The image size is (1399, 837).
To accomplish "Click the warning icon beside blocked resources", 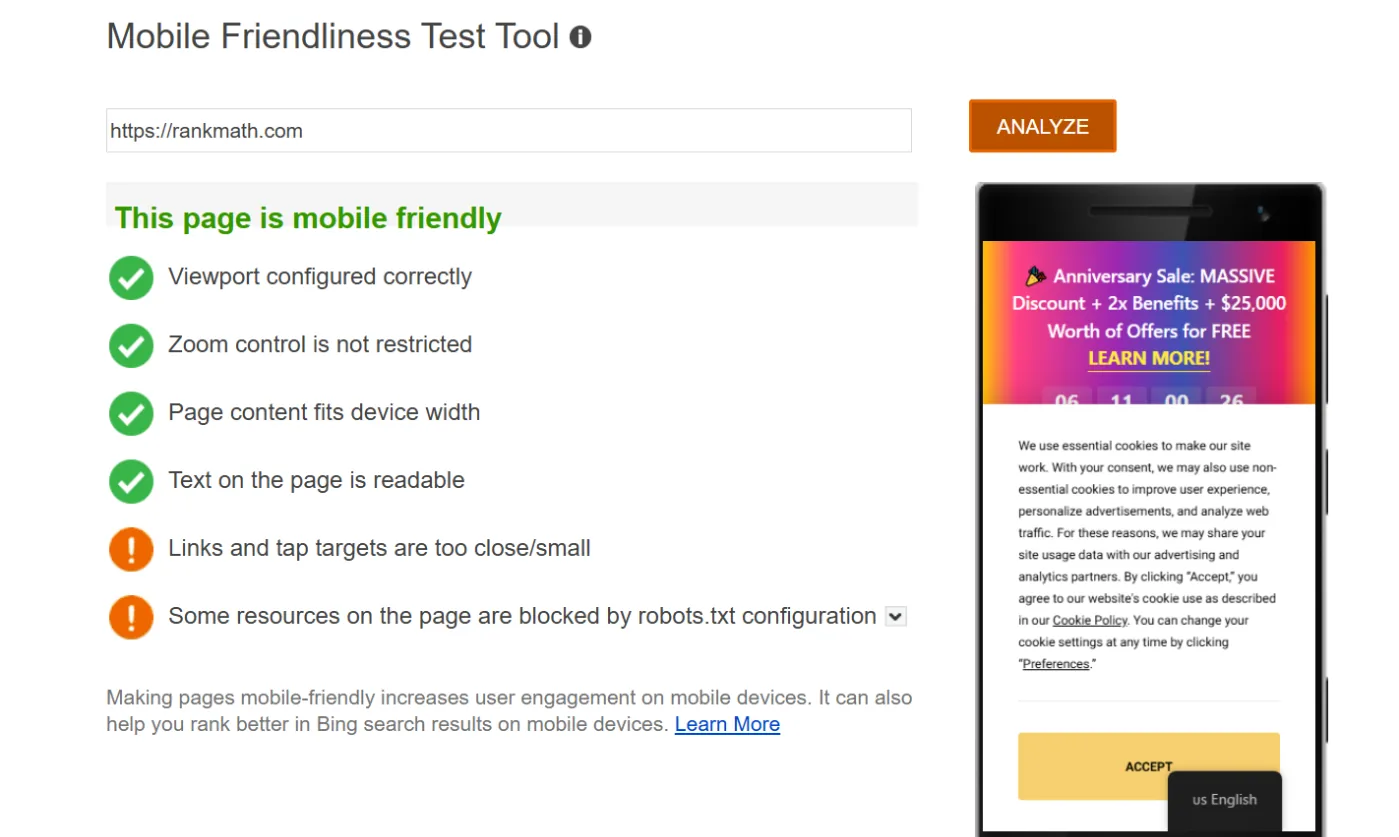I will coord(130,615).
